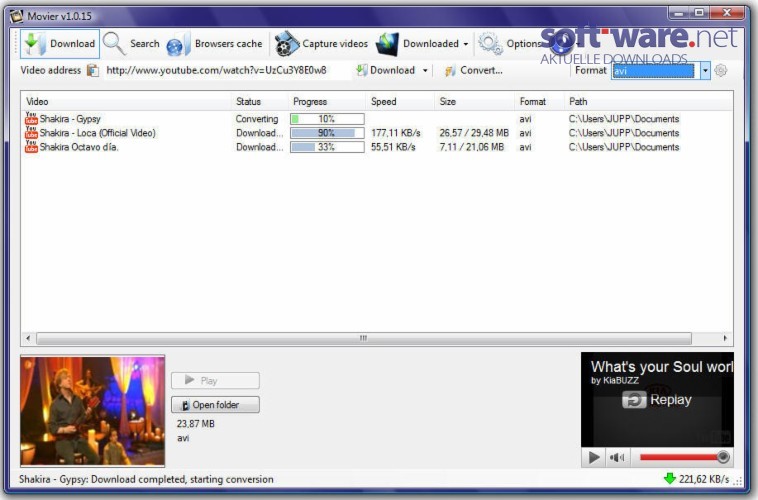Expand the Format dropdown arrow
This screenshot has height=500, width=758.
pos(705,71)
